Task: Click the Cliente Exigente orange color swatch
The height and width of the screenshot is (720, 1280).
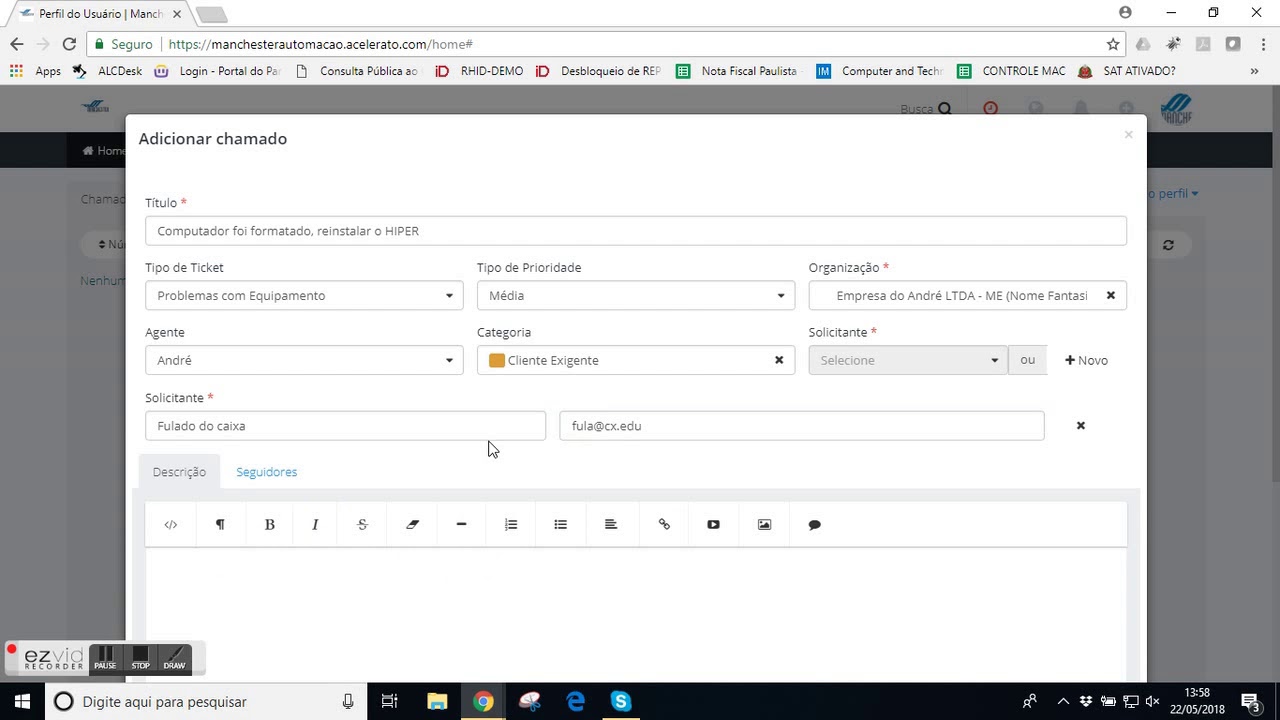Action: (x=497, y=360)
